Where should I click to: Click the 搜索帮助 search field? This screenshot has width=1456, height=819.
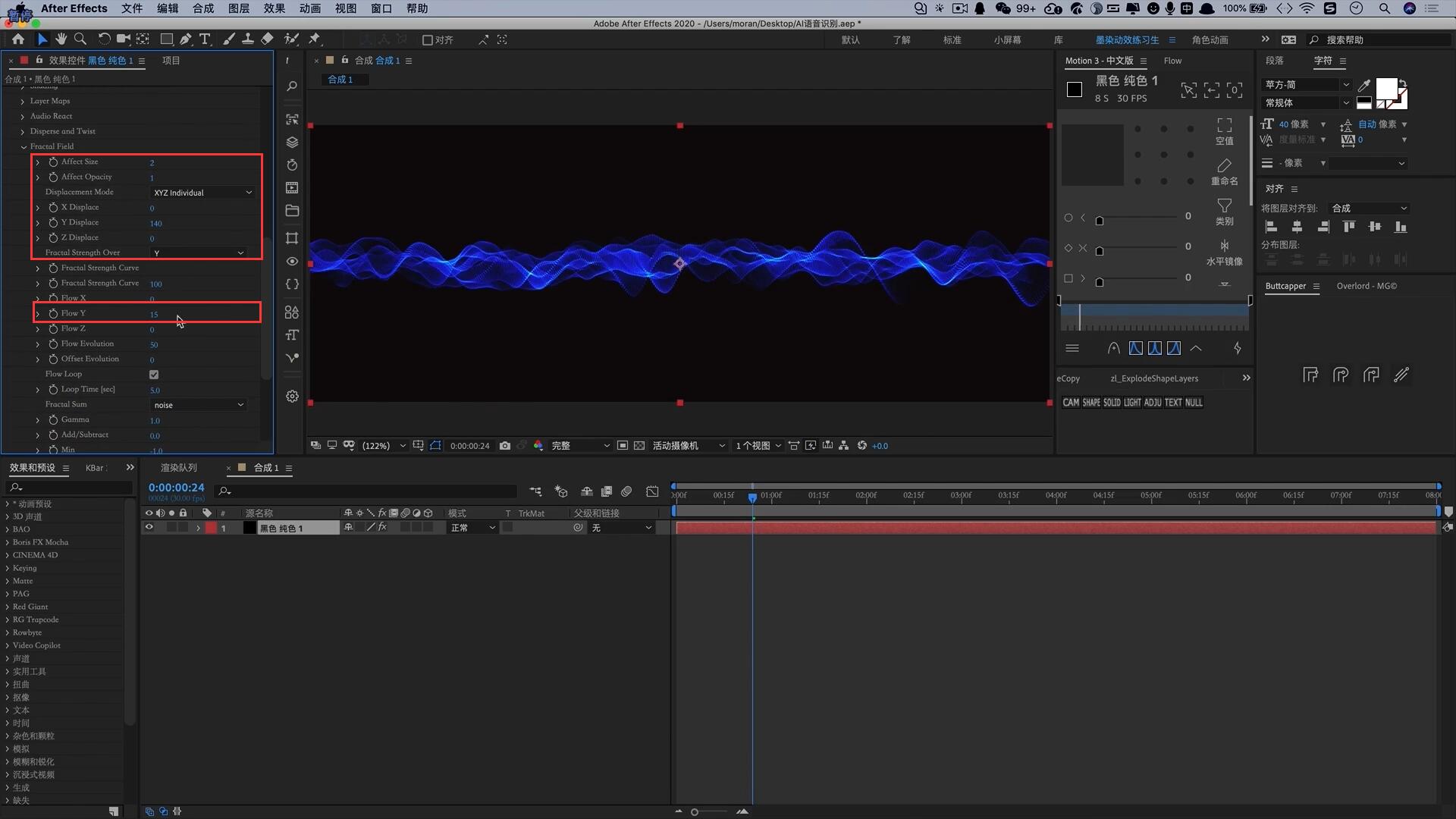[x=1380, y=40]
